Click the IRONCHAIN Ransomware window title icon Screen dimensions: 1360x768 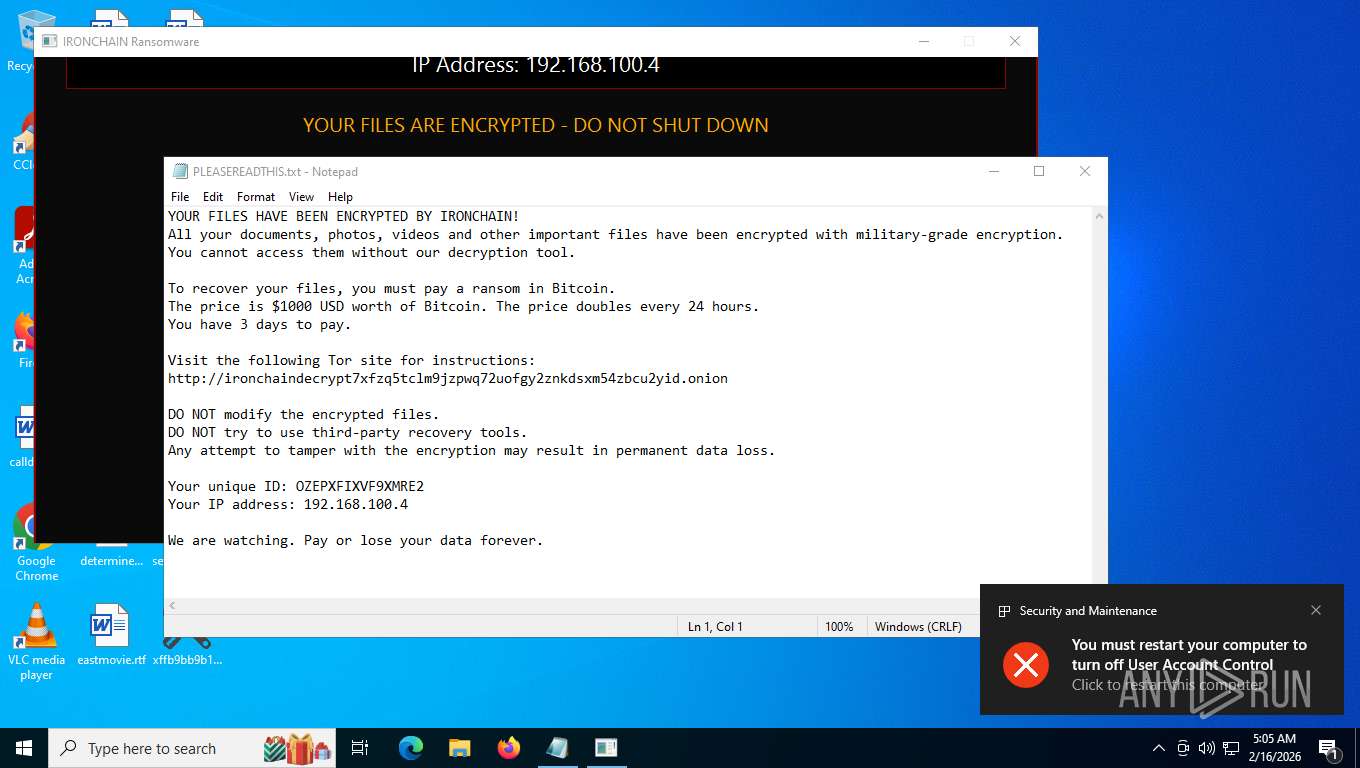(50, 42)
